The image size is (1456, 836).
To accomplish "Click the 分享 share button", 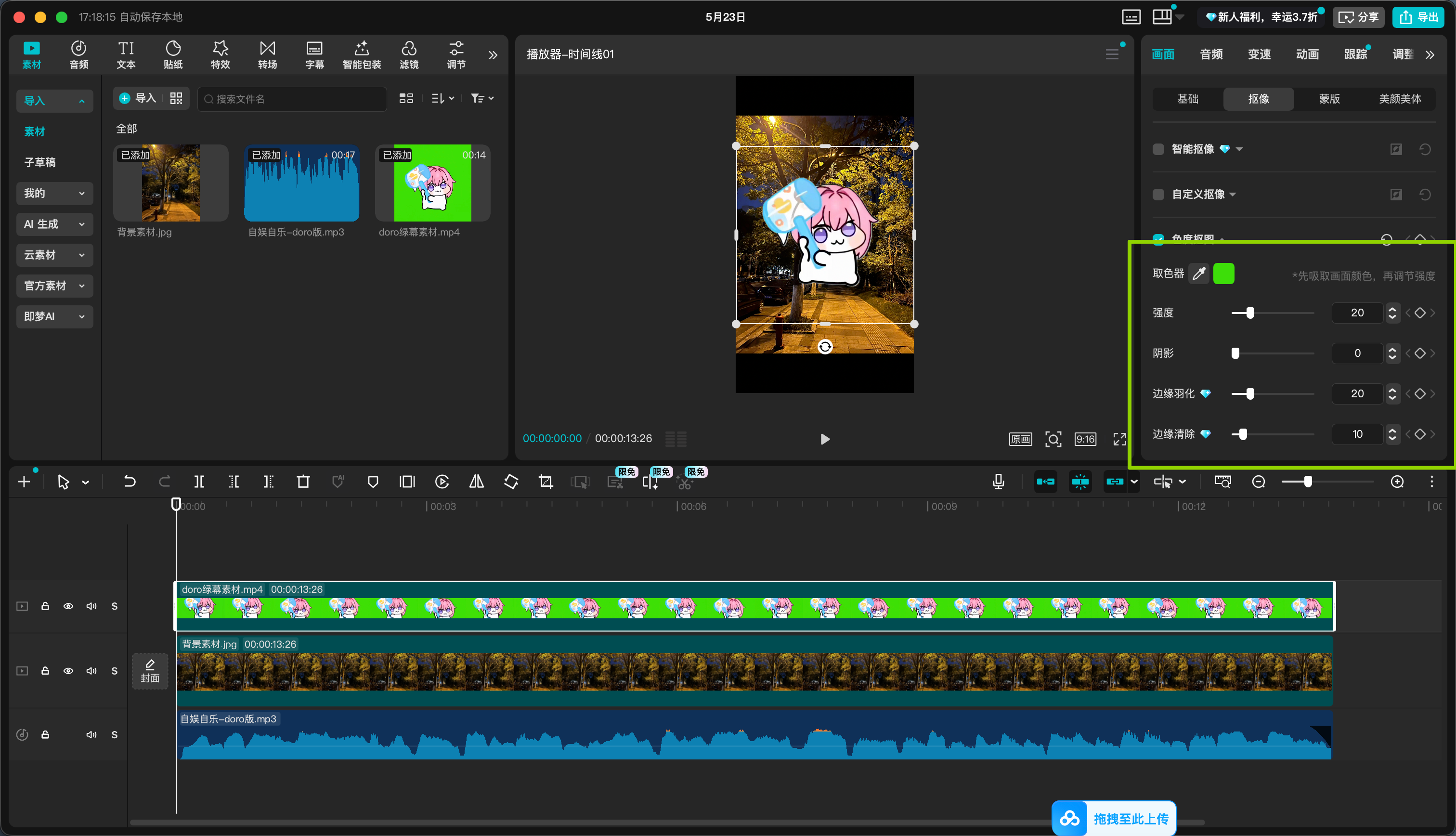I will pyautogui.click(x=1358, y=17).
